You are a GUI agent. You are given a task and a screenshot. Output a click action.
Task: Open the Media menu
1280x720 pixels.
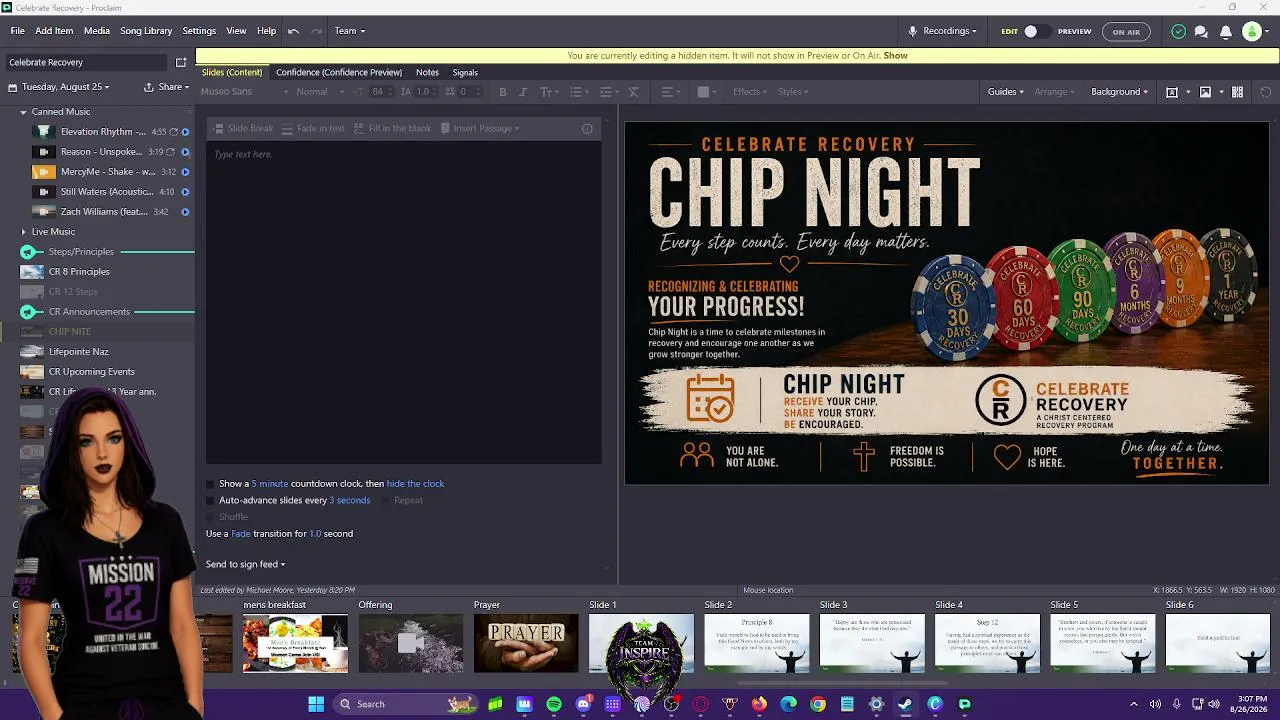click(97, 31)
